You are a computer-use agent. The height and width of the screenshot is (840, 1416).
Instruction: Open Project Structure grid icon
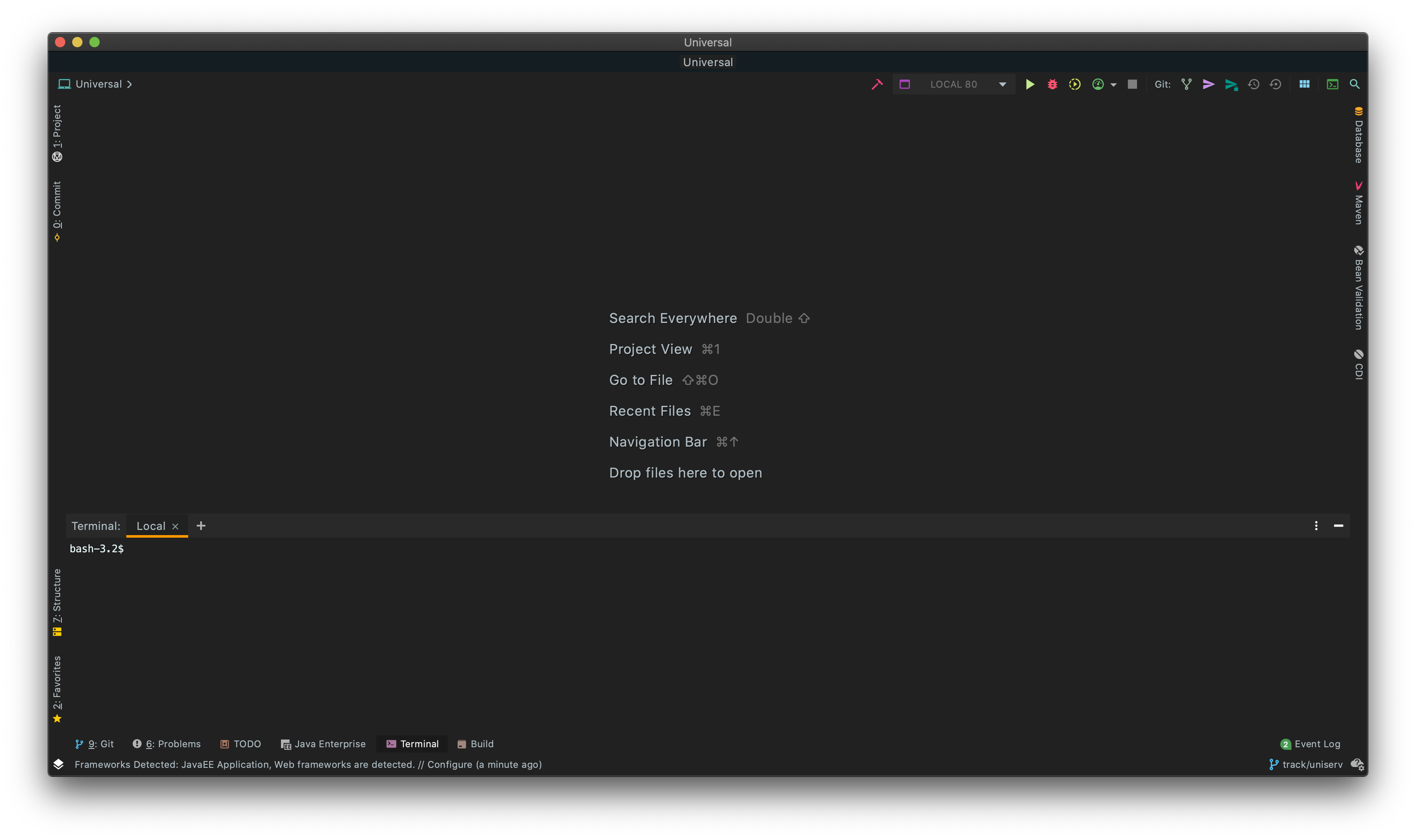1304,84
